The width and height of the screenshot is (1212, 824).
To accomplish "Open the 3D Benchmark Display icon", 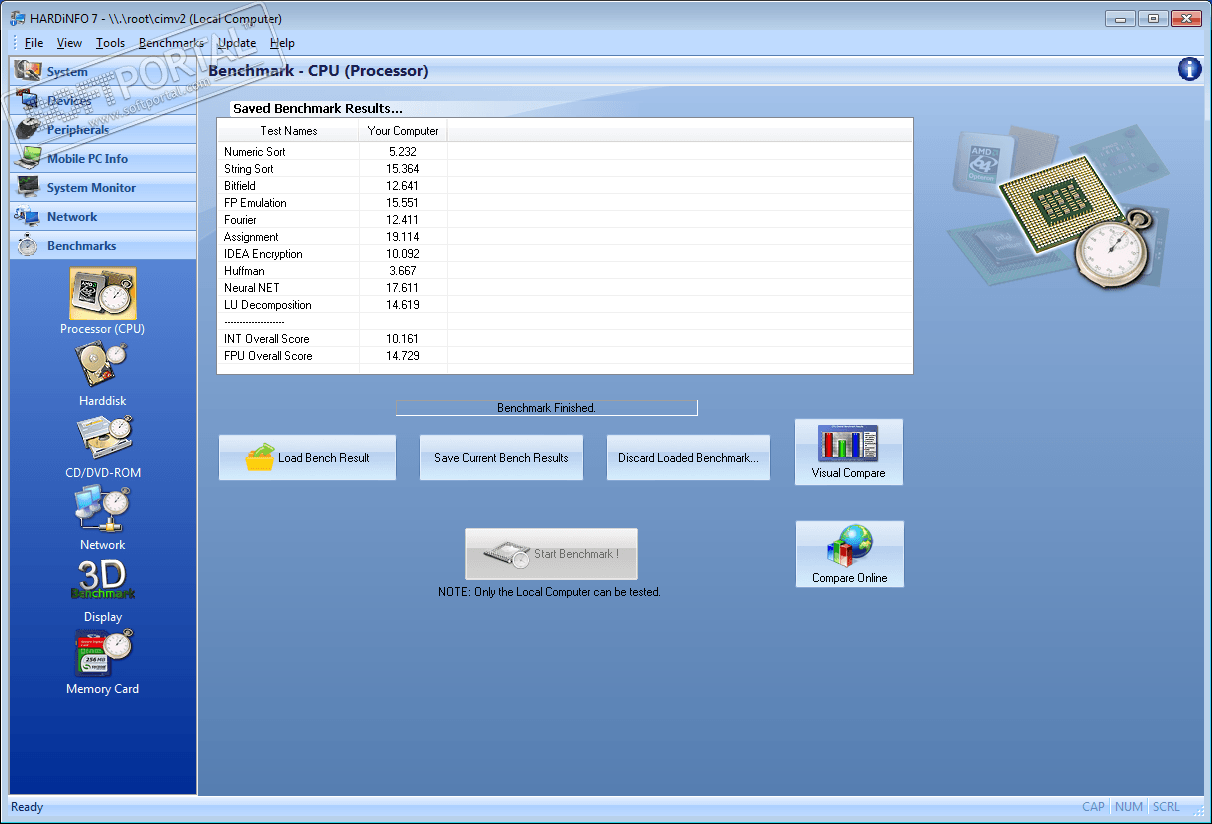I will point(103,580).
